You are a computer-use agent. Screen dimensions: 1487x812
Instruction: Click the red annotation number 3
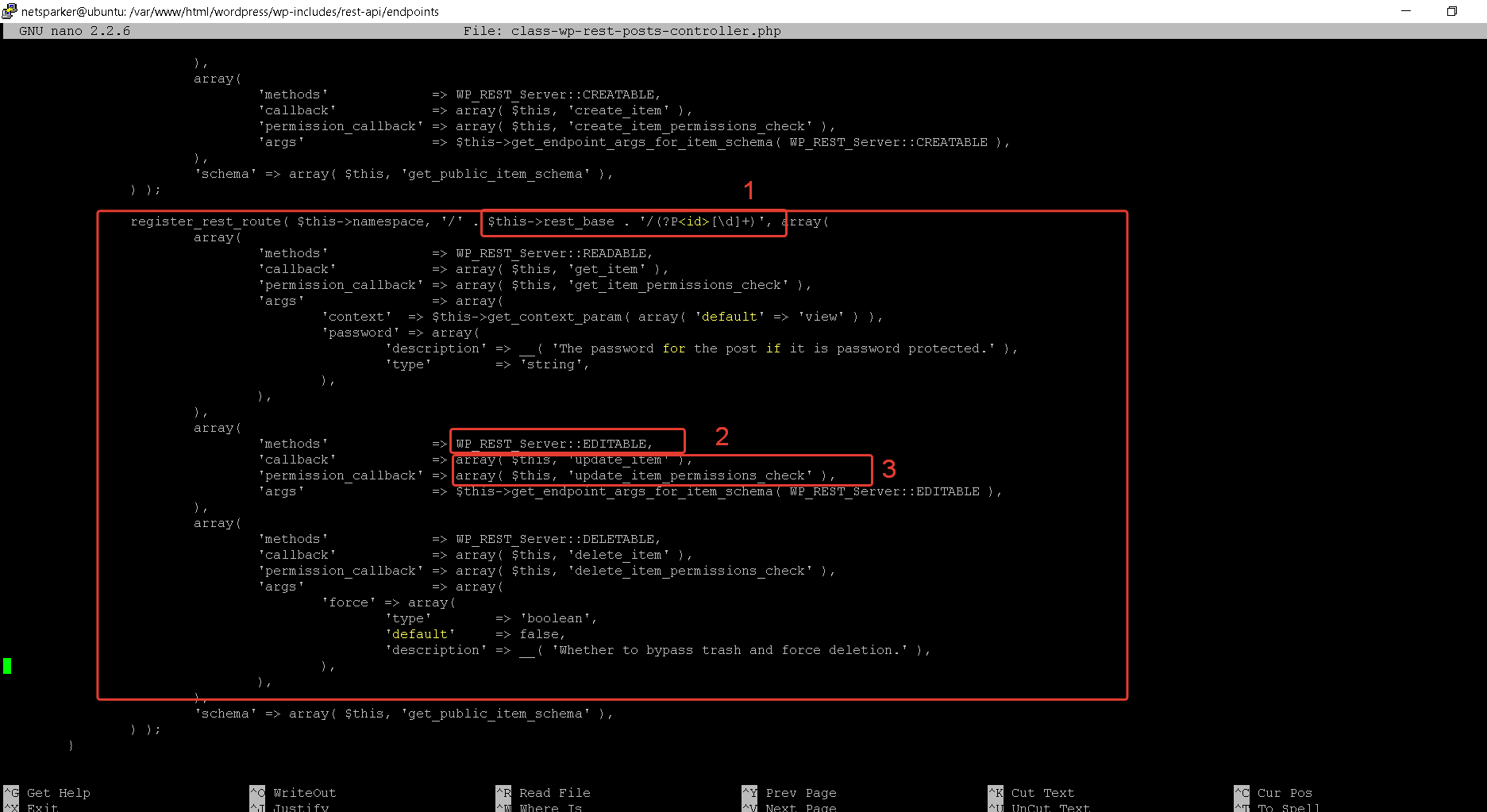[888, 469]
